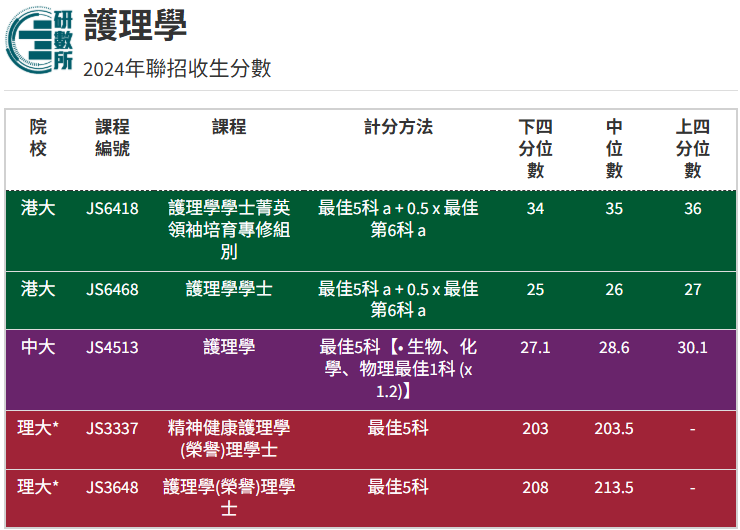Select median value 203.5
This screenshot has width=740, height=530.
614,429
